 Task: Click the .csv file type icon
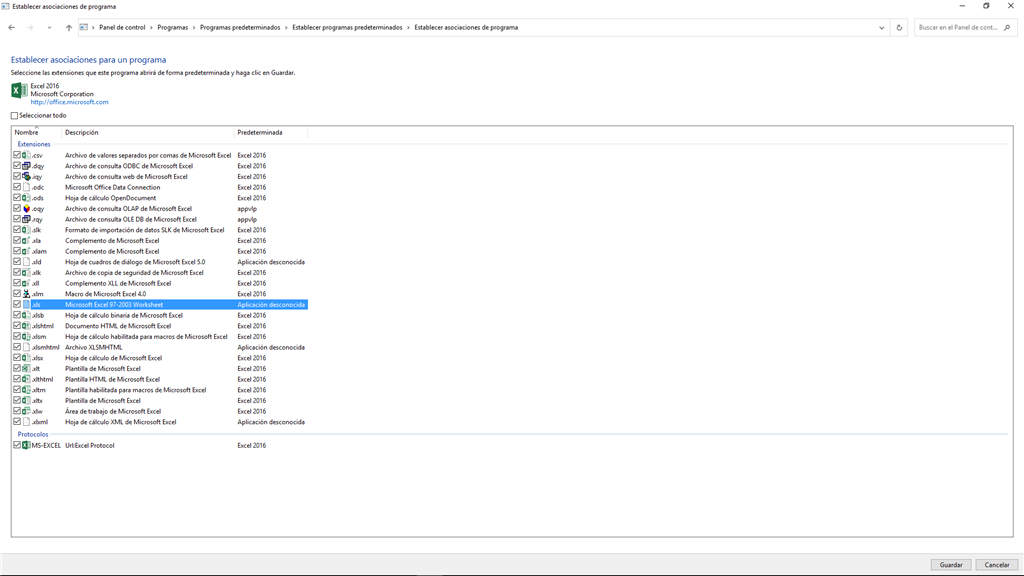pos(26,155)
